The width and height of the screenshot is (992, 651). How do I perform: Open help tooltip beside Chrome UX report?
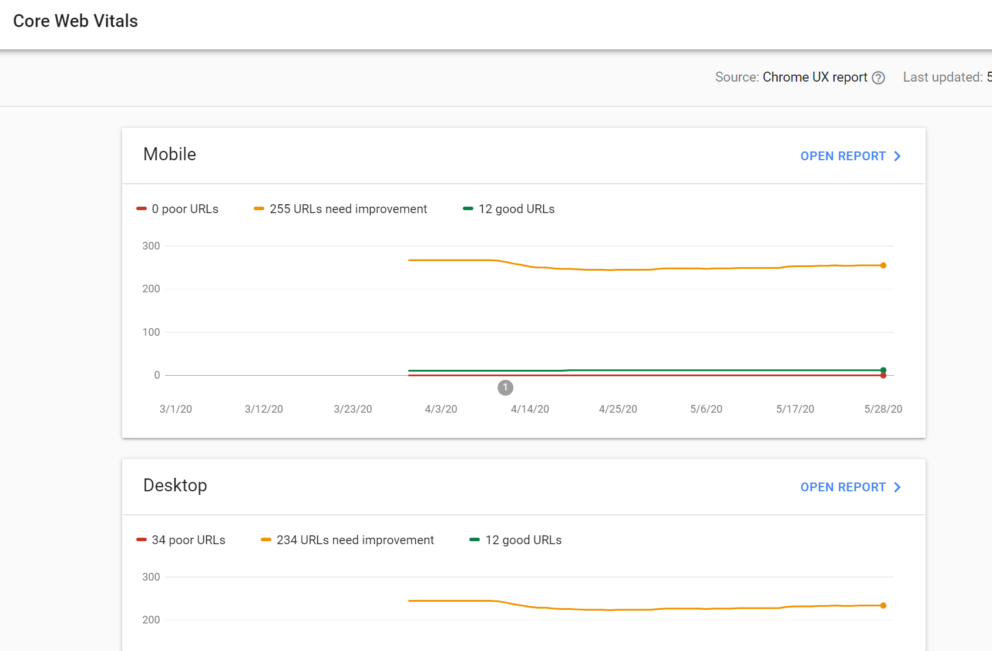(878, 77)
